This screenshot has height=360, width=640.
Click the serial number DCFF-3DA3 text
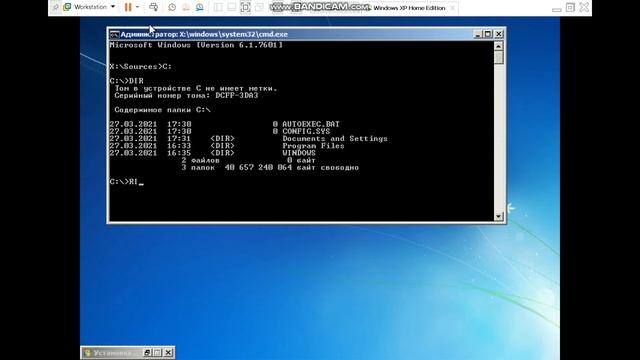(237, 96)
